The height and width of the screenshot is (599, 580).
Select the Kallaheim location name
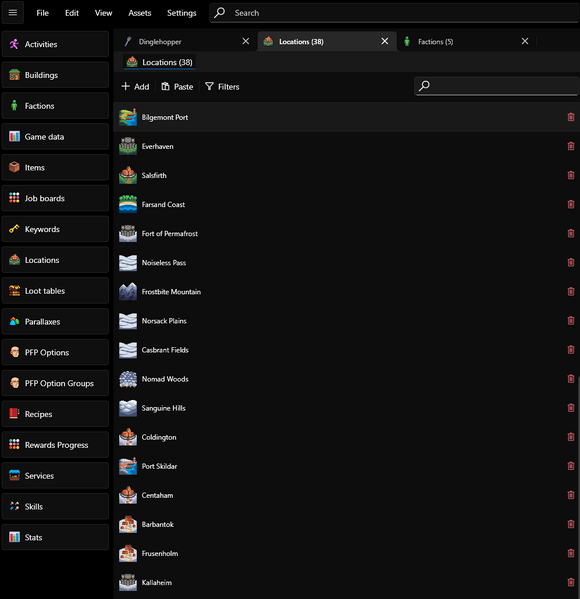[x=157, y=583]
